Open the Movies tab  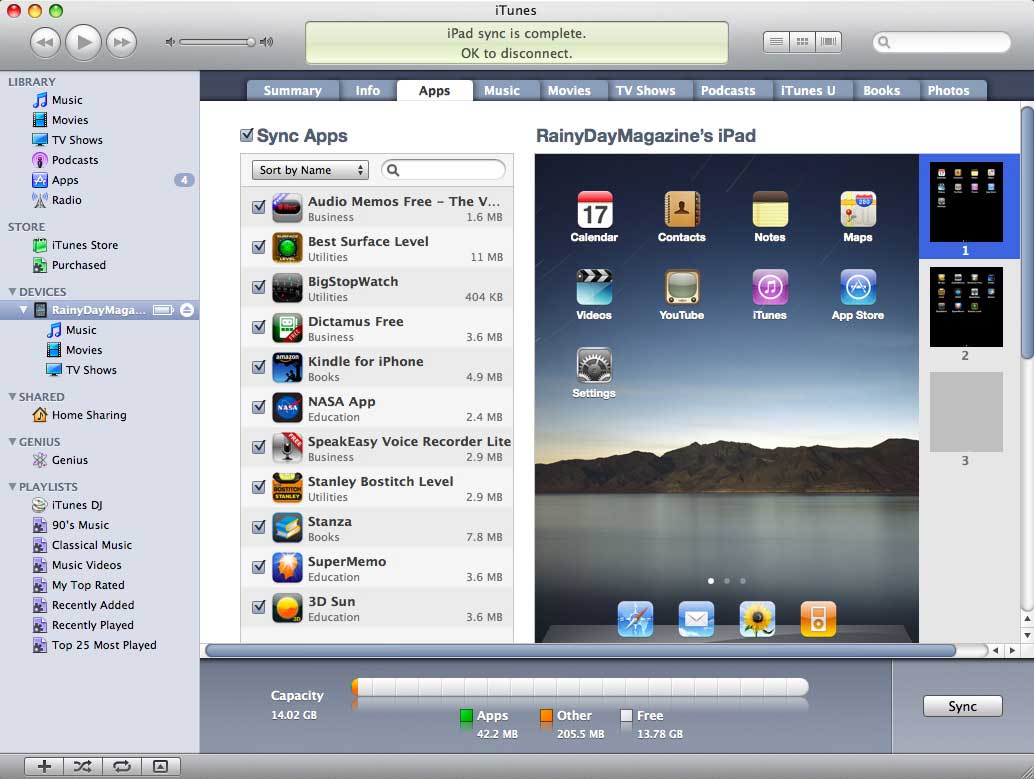[x=569, y=90]
